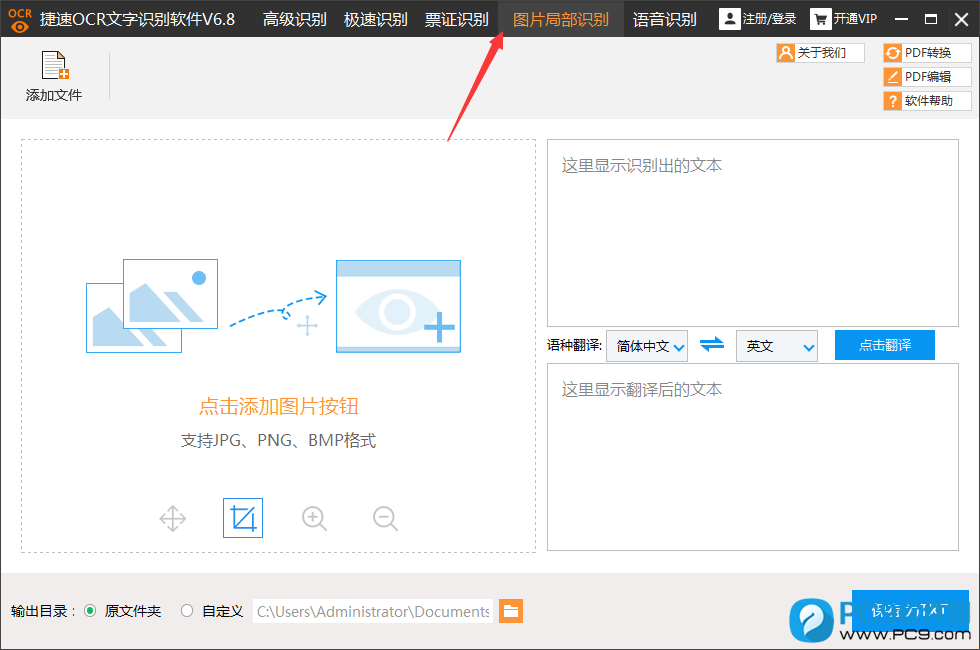Click the output path field
This screenshot has width=980, height=650.
pos(373,611)
